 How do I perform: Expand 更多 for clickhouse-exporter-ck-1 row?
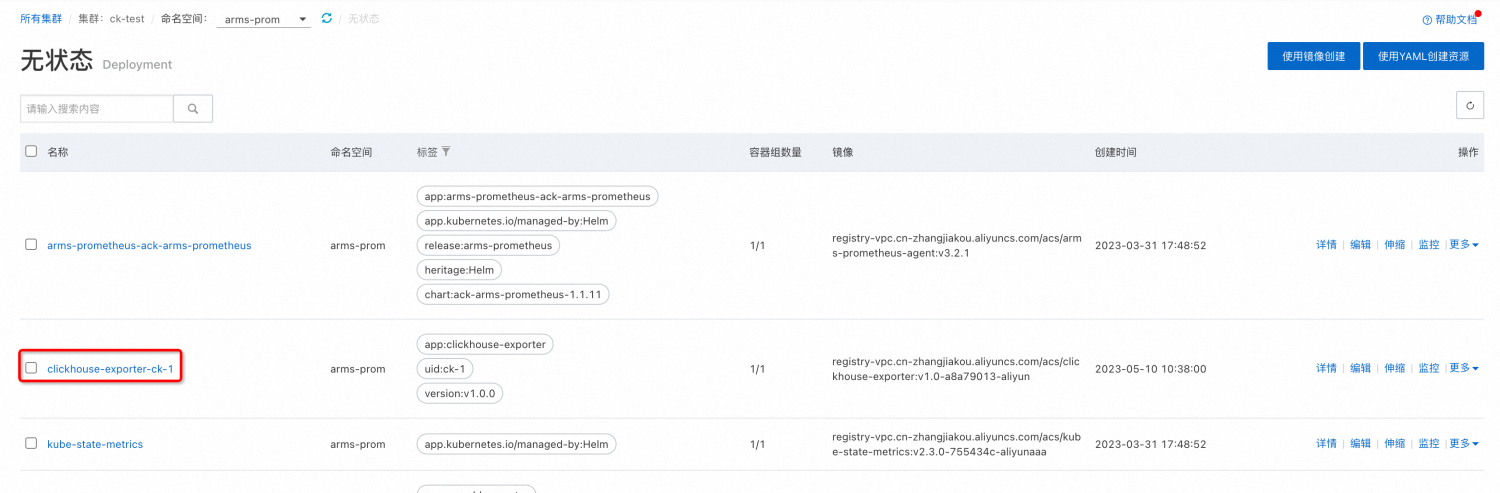coord(1464,369)
